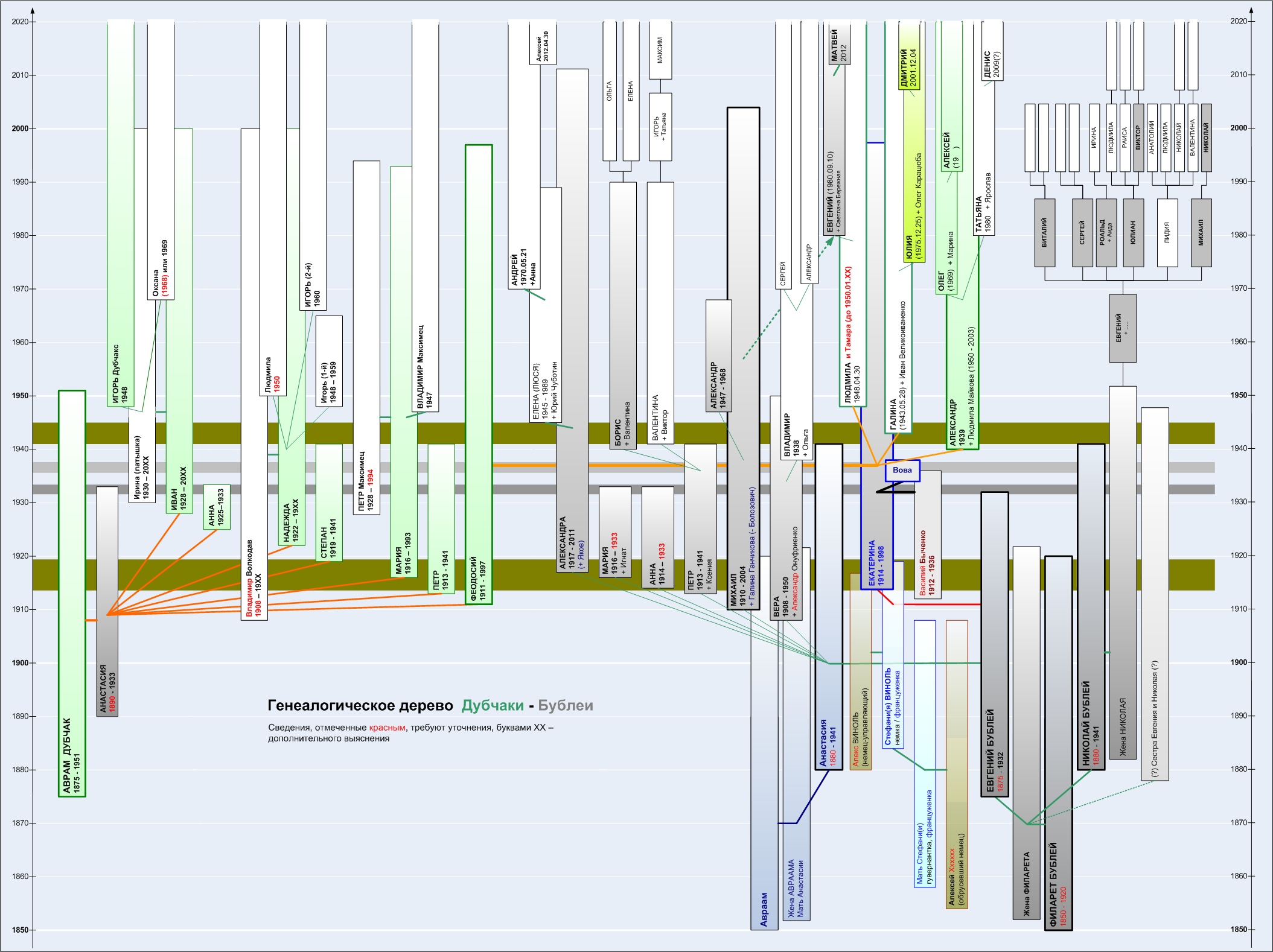This screenshot has width=1273, height=952.
Task: Click the Алексей 2012.04.30 box
Action: pyautogui.click(x=542, y=42)
